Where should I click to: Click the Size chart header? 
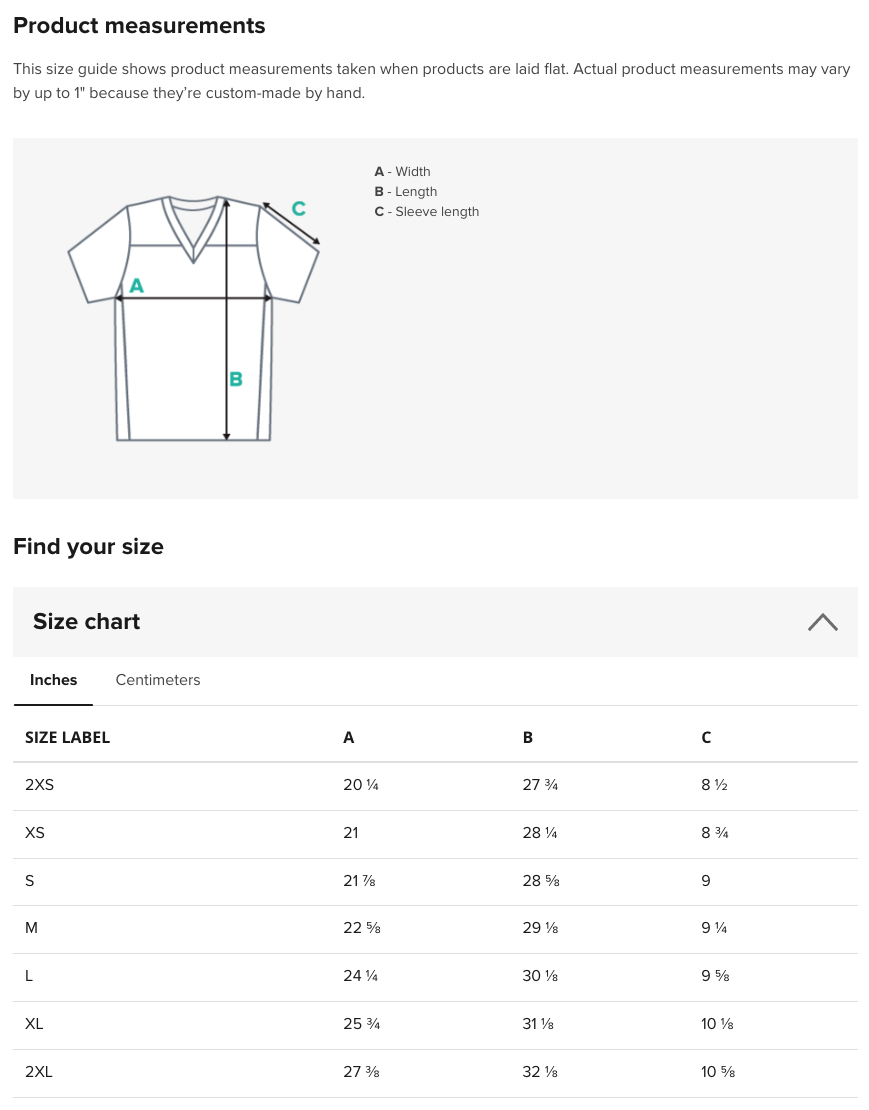[435, 622]
